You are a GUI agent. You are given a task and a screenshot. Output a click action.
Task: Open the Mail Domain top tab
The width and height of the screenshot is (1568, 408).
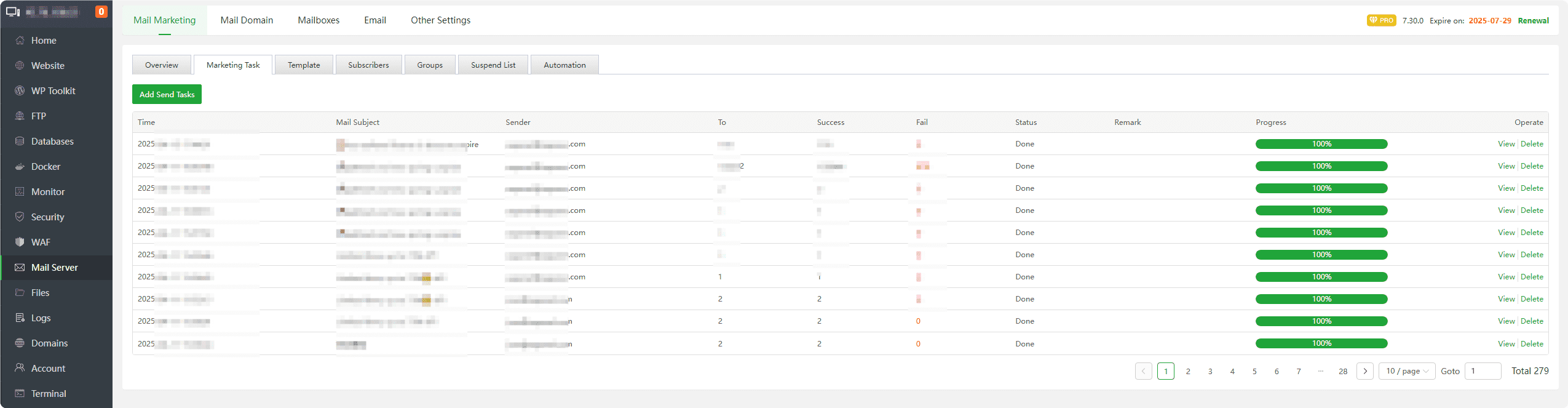coord(247,20)
